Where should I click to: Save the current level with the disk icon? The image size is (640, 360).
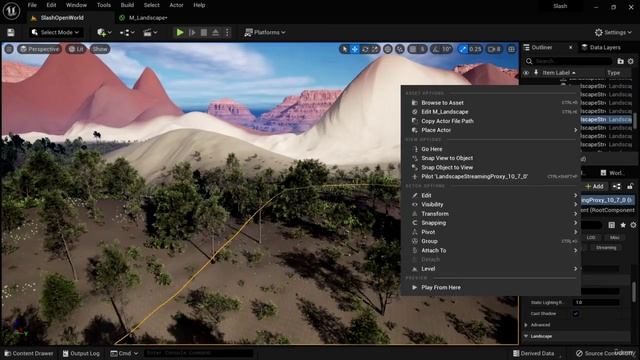[x=11, y=32]
